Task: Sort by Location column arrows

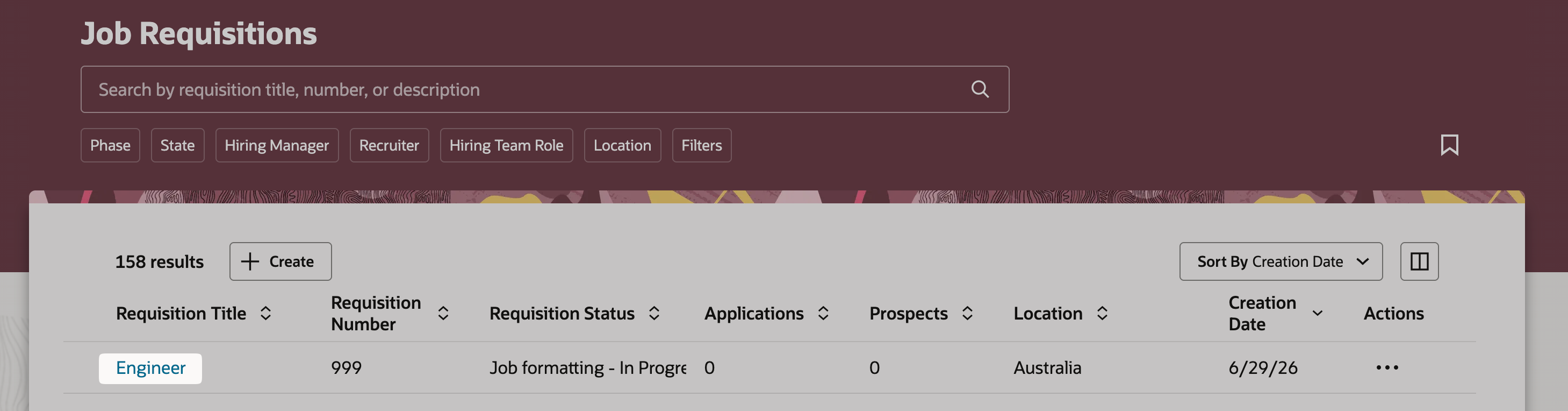Action: (x=1102, y=314)
